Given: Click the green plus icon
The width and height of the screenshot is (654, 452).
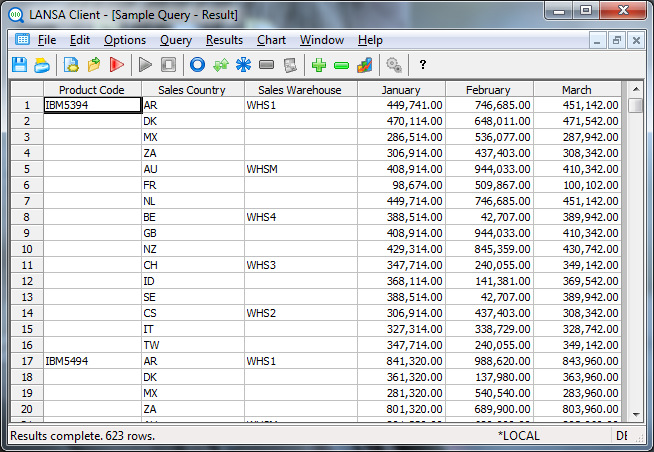Looking at the screenshot, I should (x=319, y=65).
